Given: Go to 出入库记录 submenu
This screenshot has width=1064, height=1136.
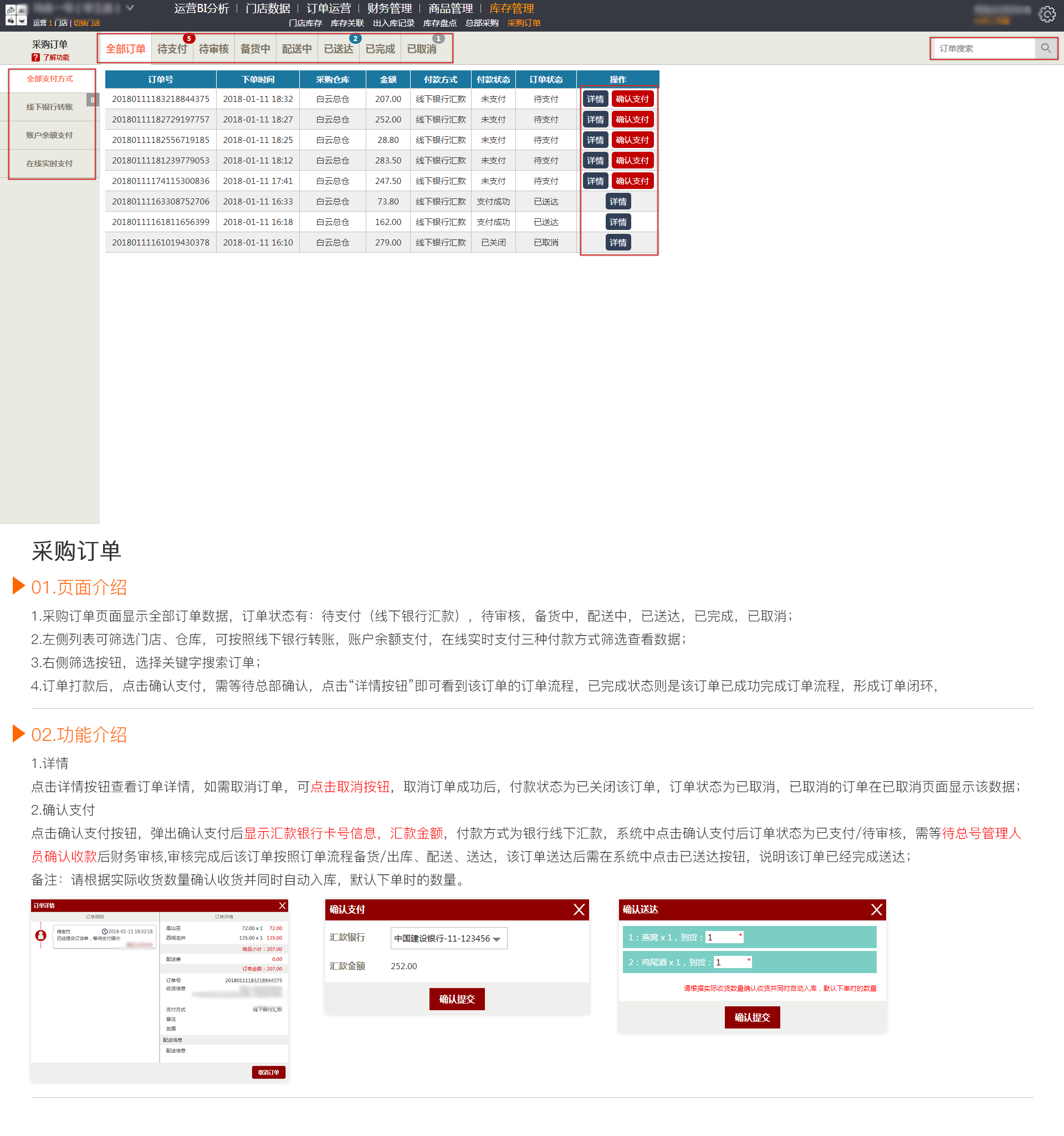Looking at the screenshot, I should point(393,23).
